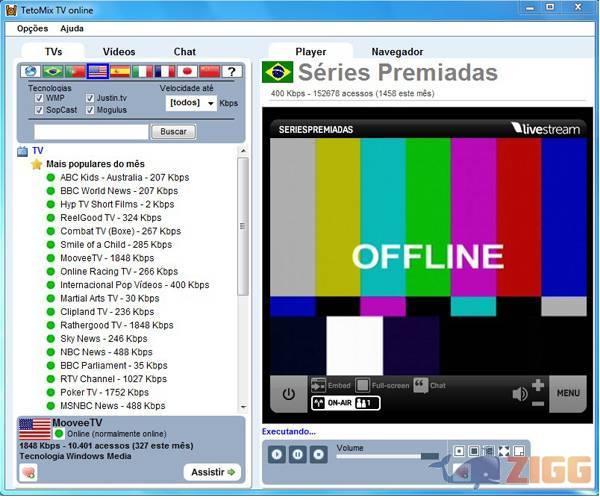Click the globe all-countries filter icon
Screen dimensions: 600x500
tap(30, 72)
